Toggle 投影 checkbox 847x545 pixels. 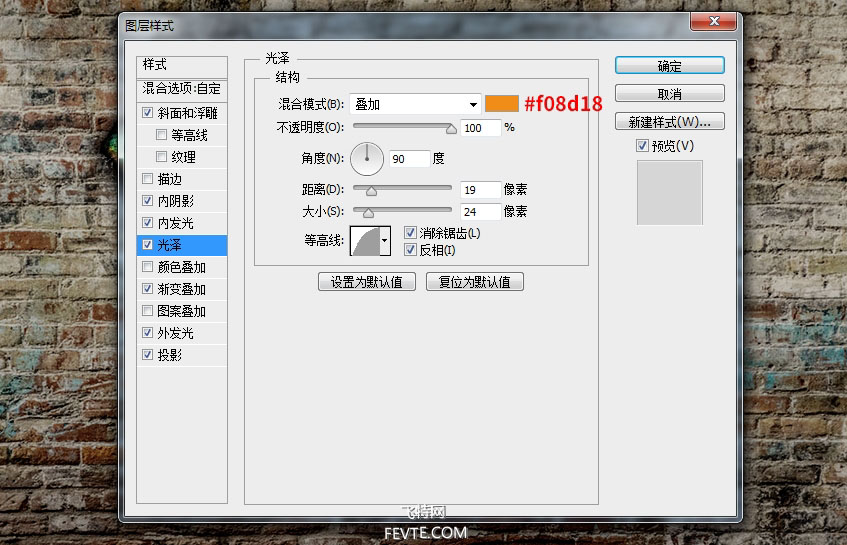coord(147,354)
